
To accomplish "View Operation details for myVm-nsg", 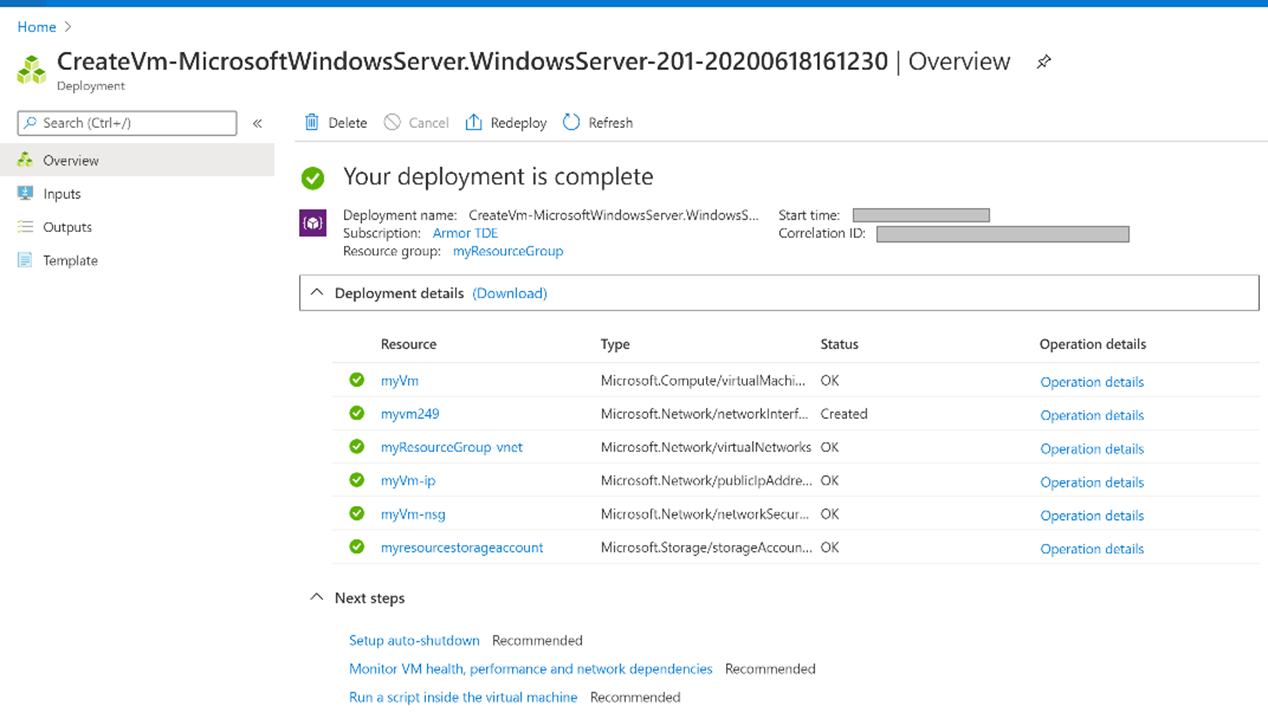I will (x=1092, y=515).
